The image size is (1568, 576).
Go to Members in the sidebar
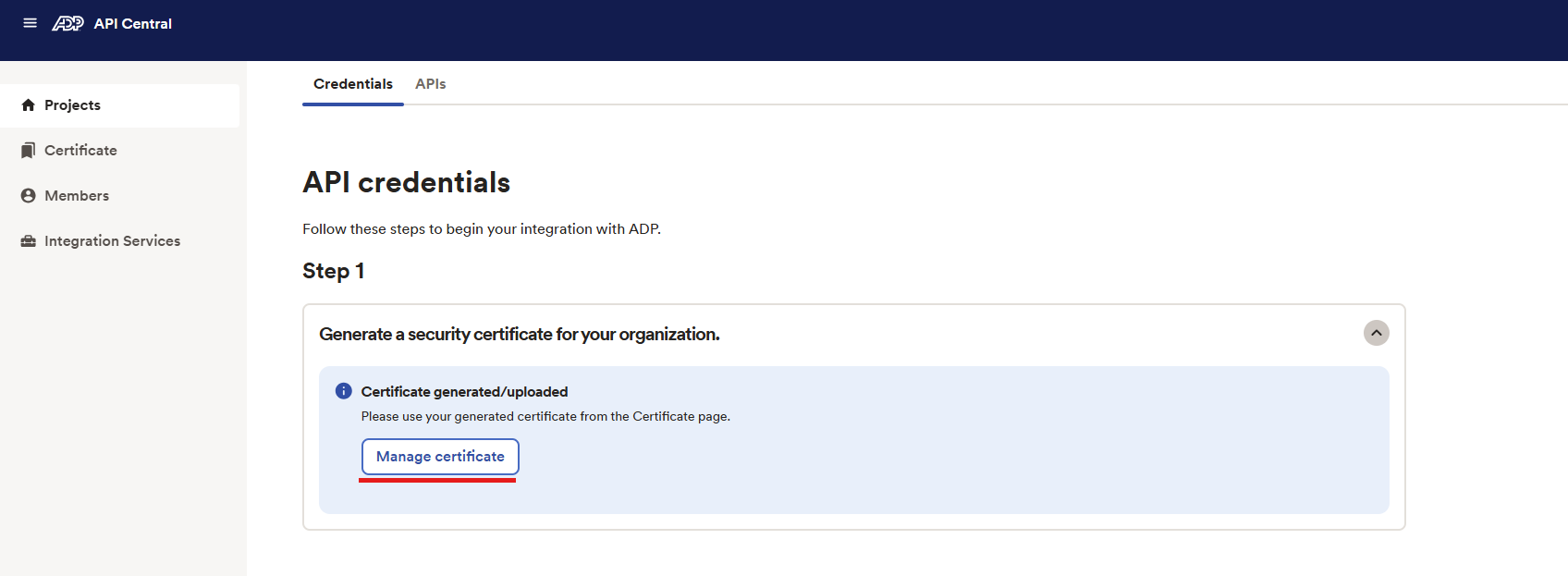[x=120, y=196]
